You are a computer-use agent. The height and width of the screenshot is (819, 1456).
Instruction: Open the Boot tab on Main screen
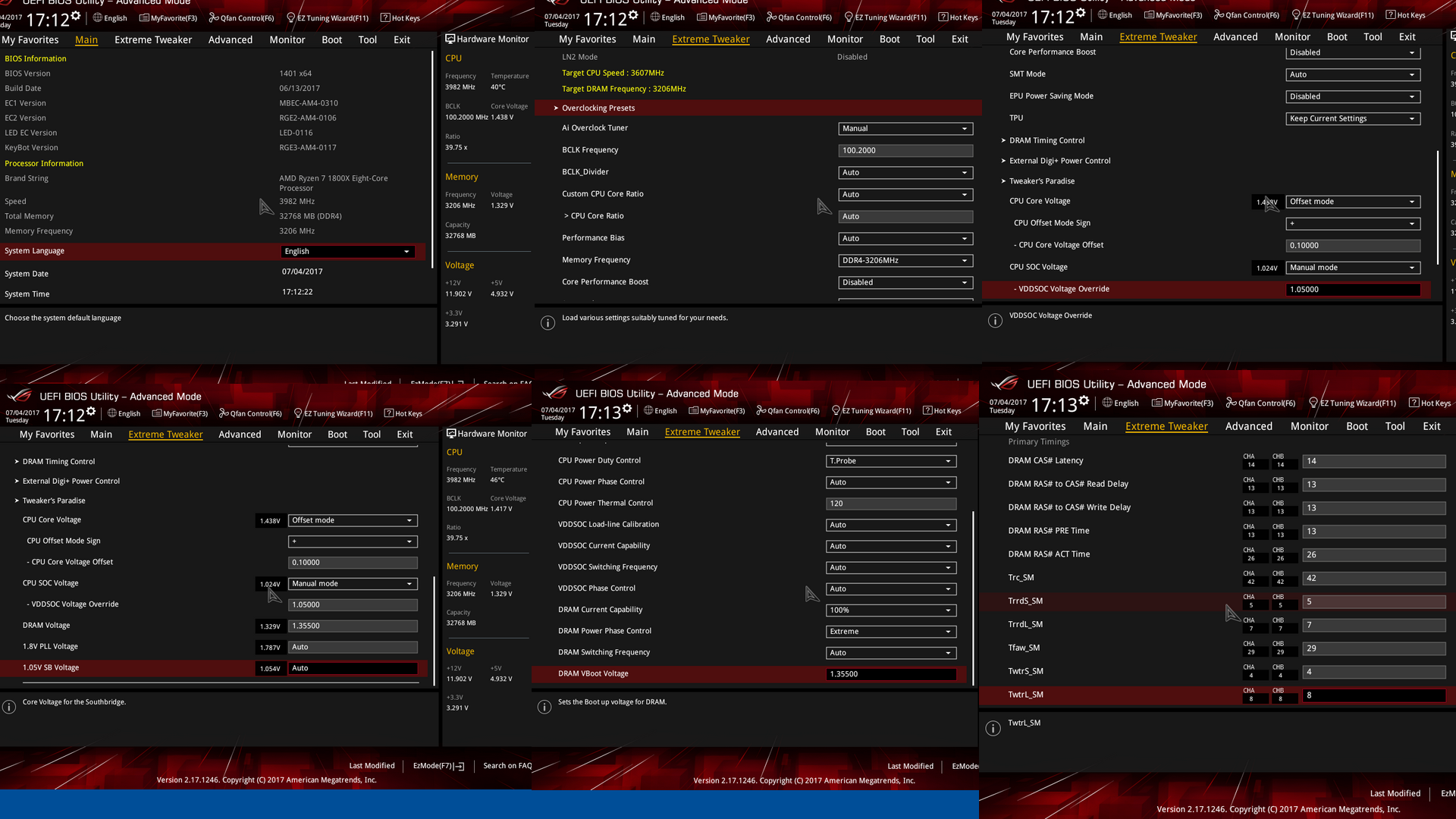(x=331, y=39)
